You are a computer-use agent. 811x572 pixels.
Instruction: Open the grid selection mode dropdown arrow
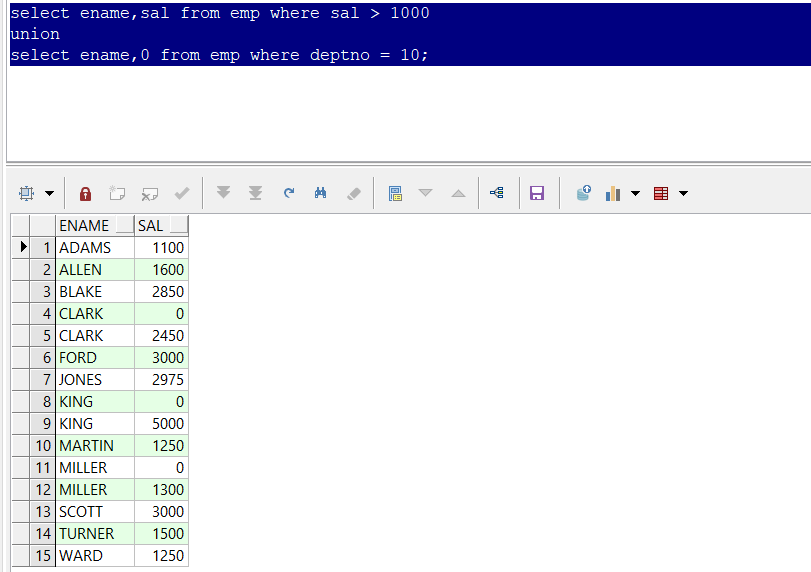coord(49,193)
